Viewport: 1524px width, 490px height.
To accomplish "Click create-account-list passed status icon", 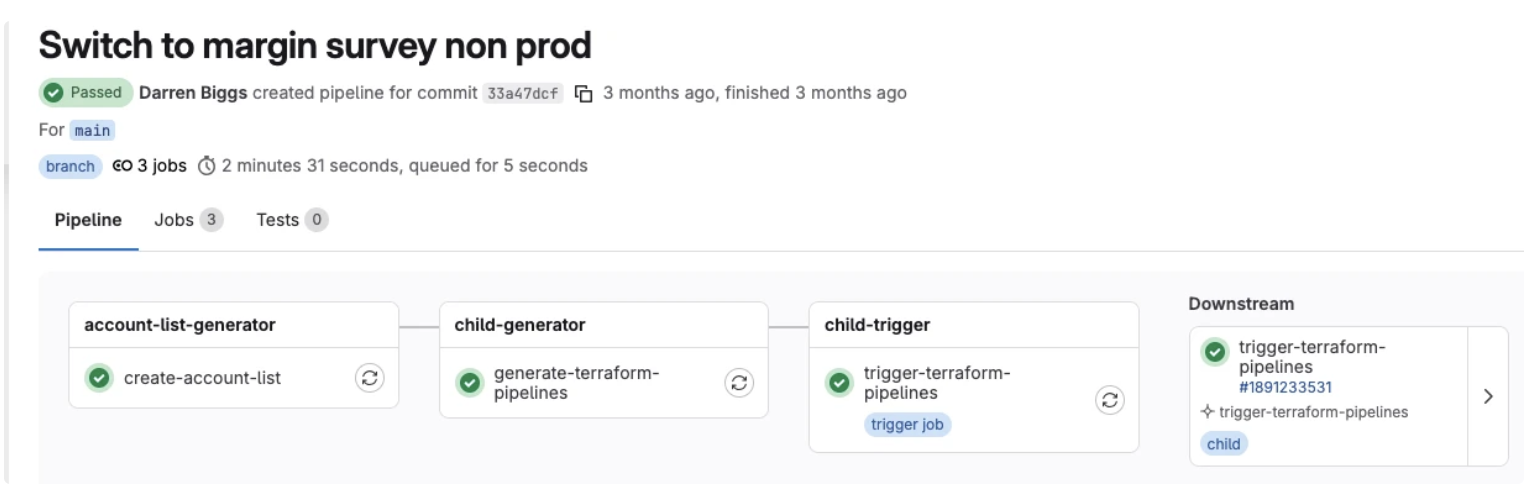I will point(99,378).
